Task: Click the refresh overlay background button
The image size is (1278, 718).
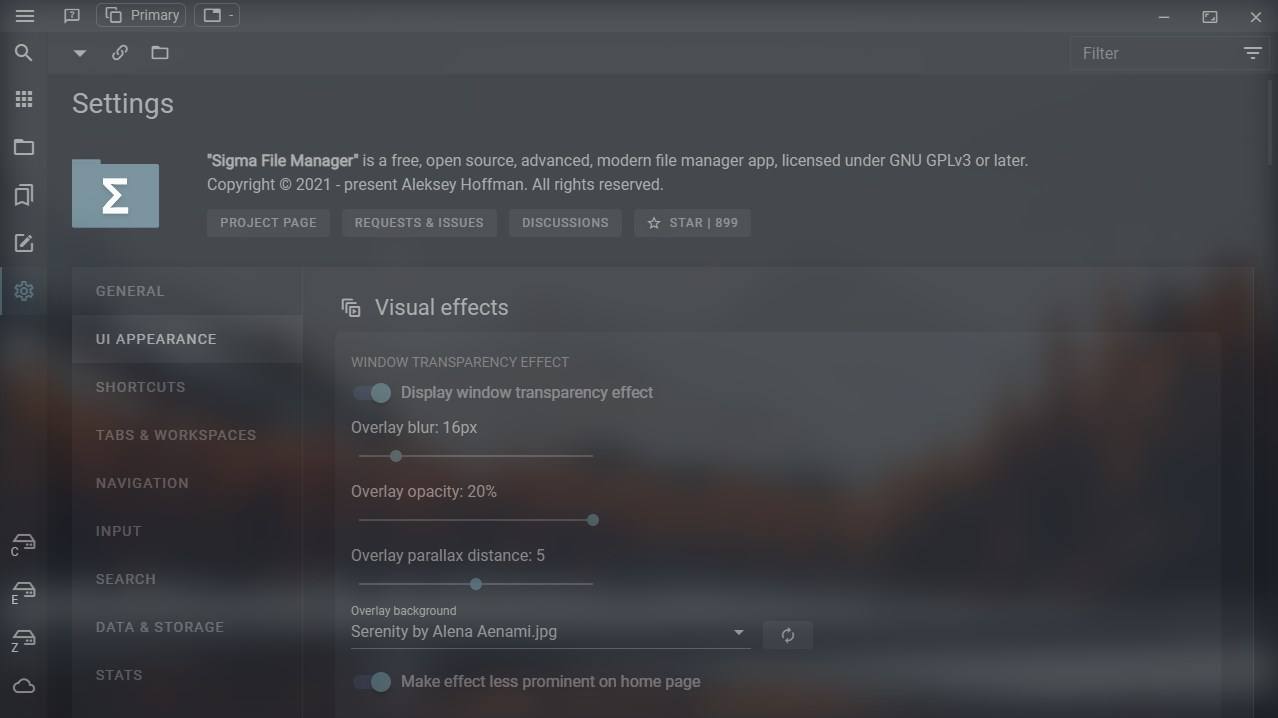Action: pos(788,635)
